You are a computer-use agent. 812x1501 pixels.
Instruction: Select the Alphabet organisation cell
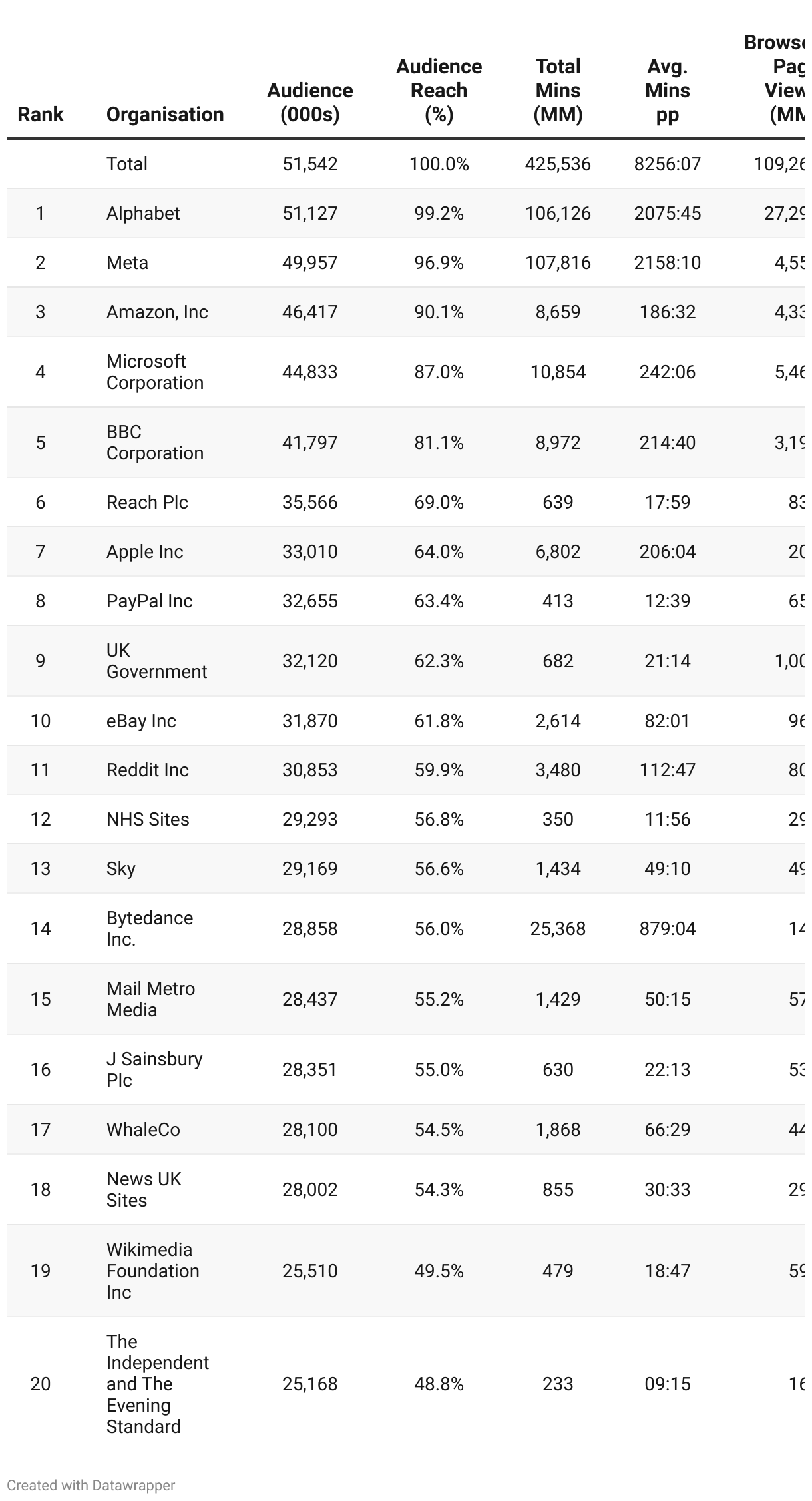click(x=143, y=213)
